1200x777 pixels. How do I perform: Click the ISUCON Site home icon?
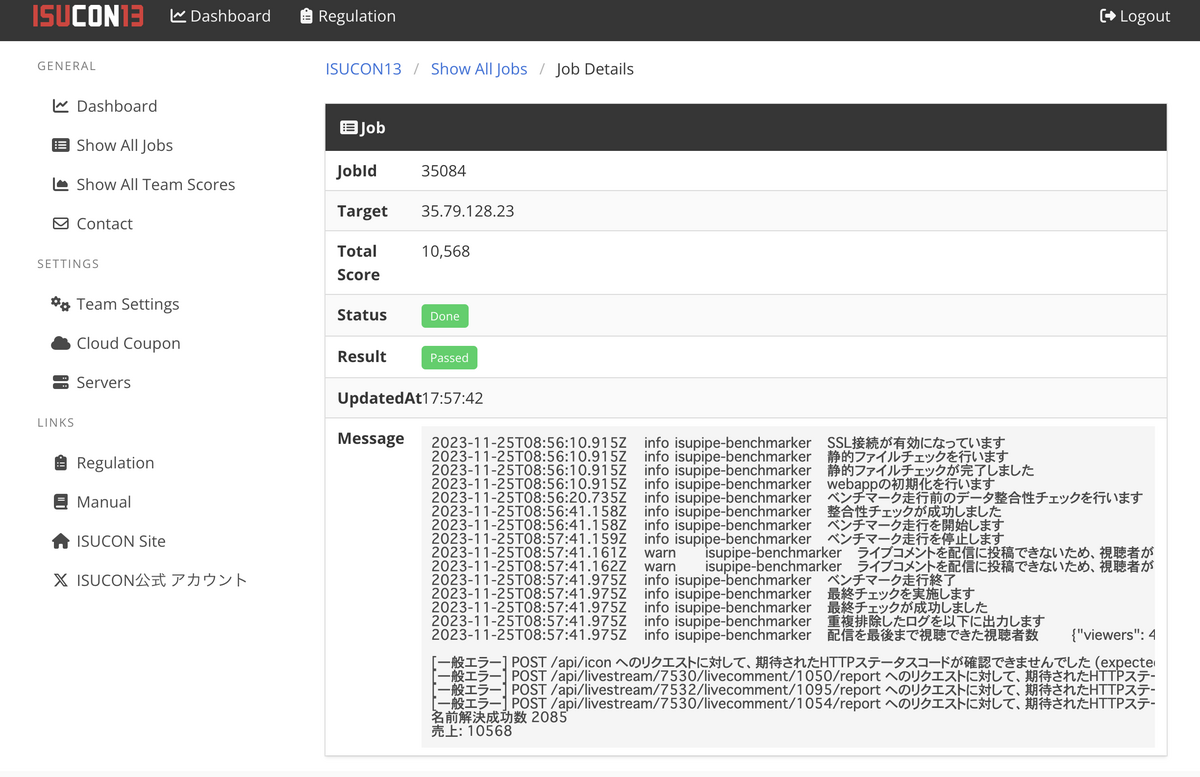coord(61,541)
